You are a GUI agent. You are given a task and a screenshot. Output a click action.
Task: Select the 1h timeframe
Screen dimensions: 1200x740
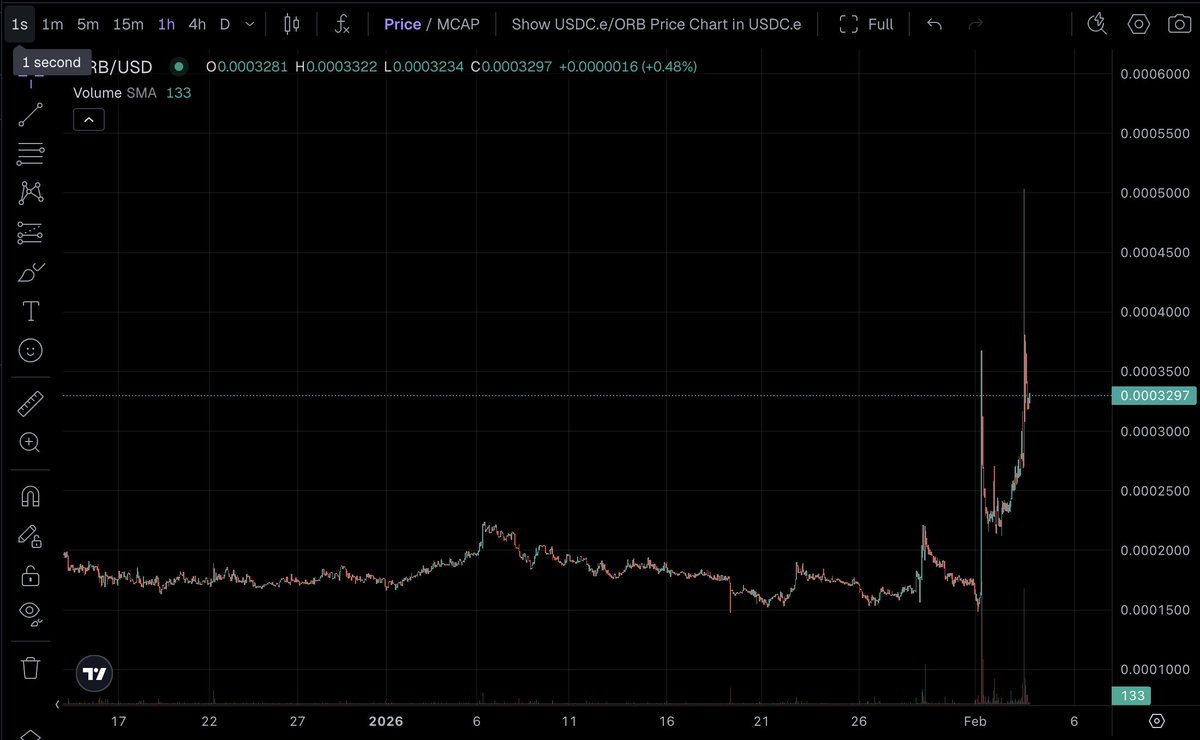tap(166, 24)
